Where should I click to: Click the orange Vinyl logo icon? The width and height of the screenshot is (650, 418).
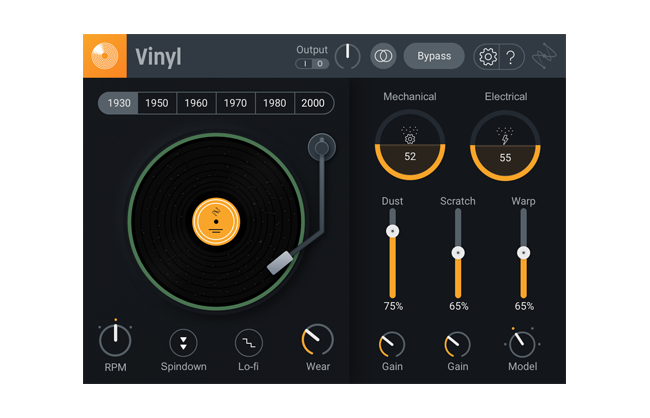pyautogui.click(x=105, y=56)
